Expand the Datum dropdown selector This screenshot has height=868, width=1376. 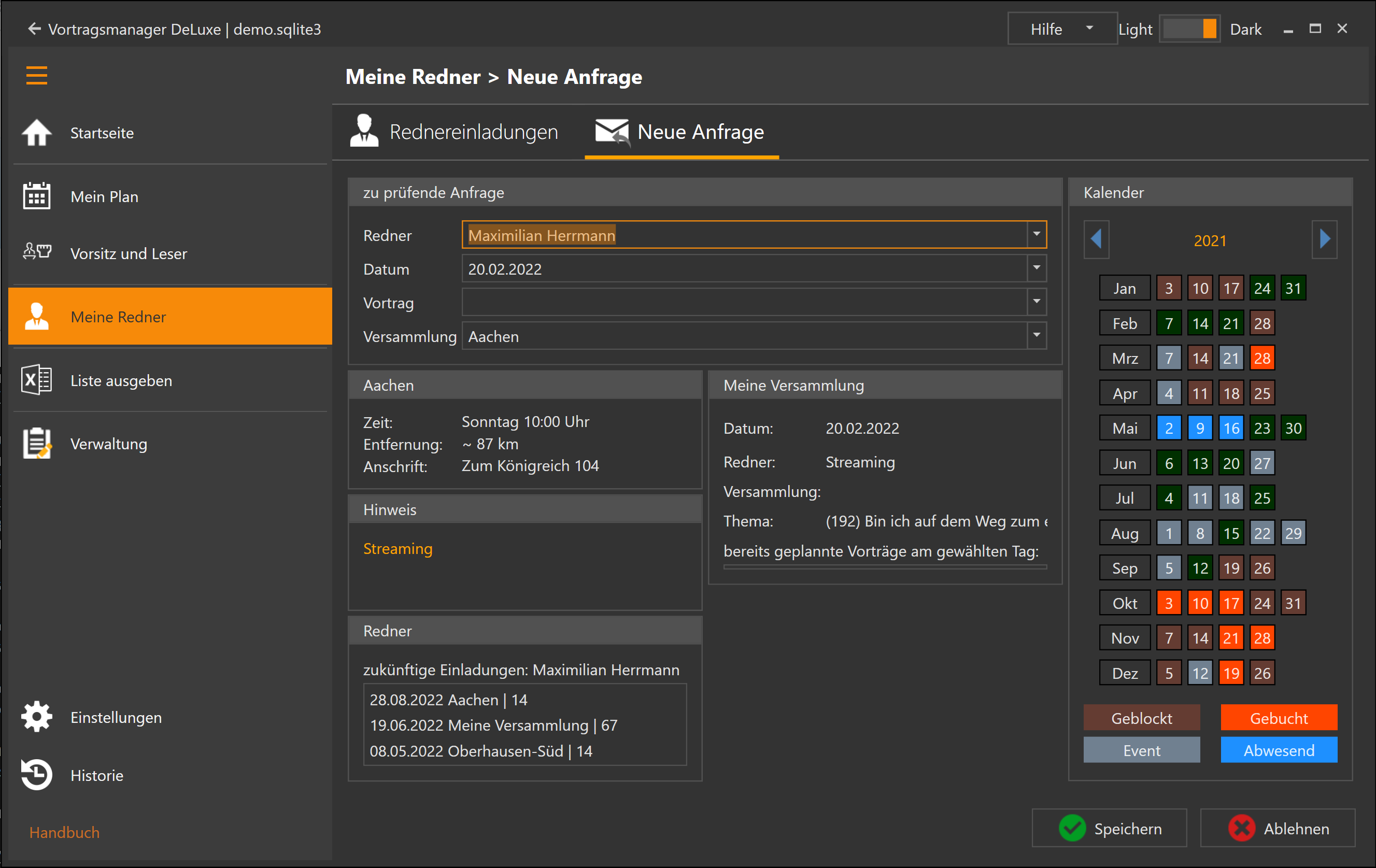(x=1037, y=268)
